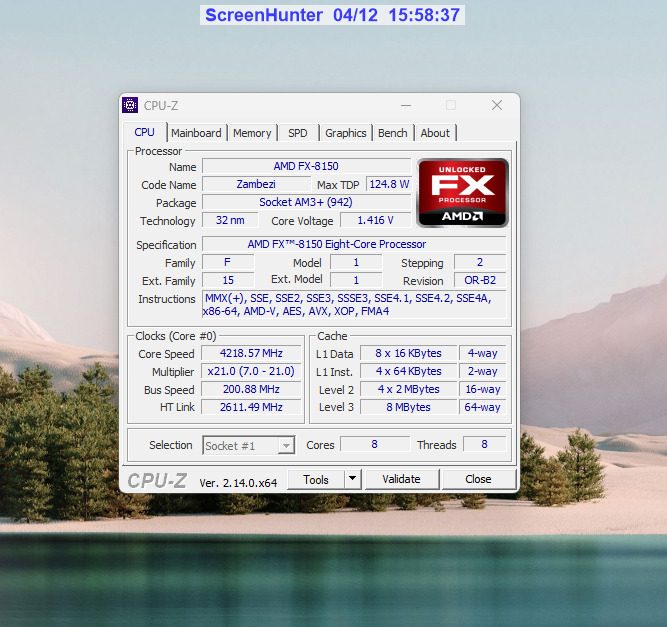
Task: Click the 2611.49 MHz HT Link value
Action: pos(251,407)
